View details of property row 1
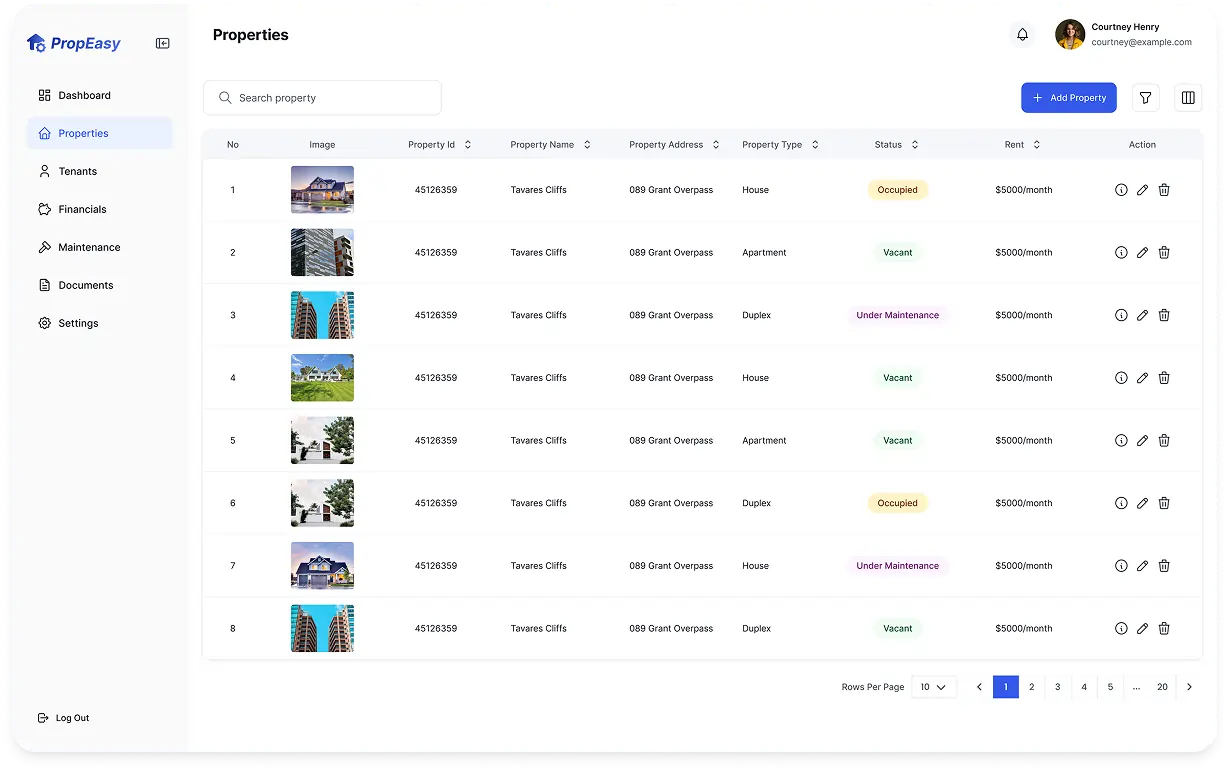The image size is (1230, 773). (x=1121, y=189)
